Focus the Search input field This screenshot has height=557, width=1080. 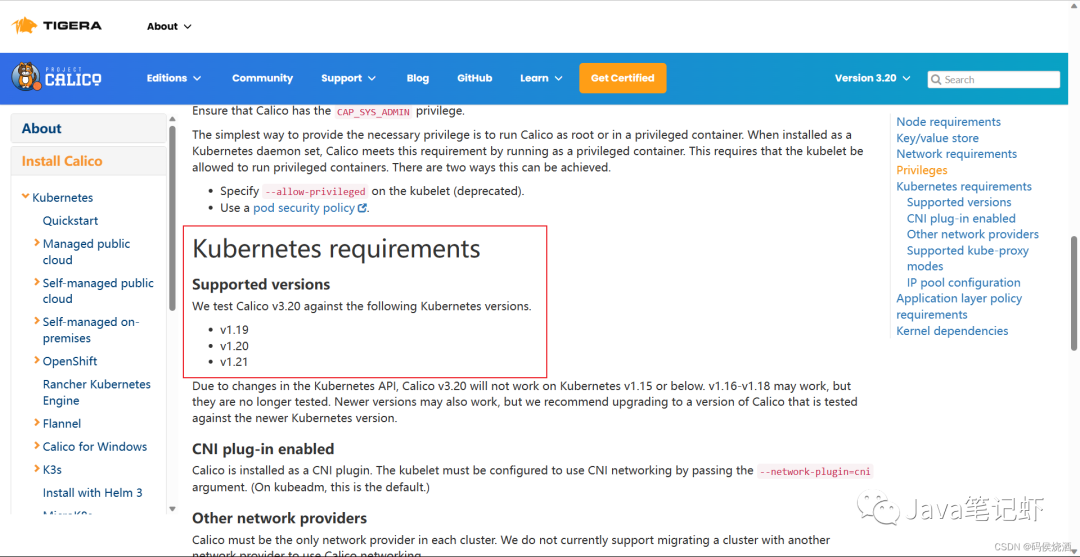pyautogui.click(x=993, y=80)
